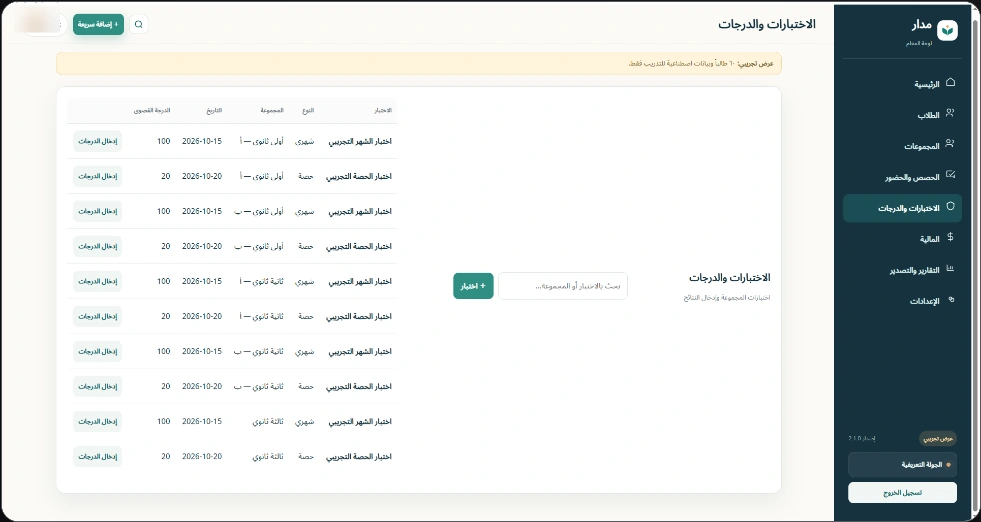The image size is (981, 522).
Task: Click date 2026-10-20 in the last table row
Action: point(202,457)
